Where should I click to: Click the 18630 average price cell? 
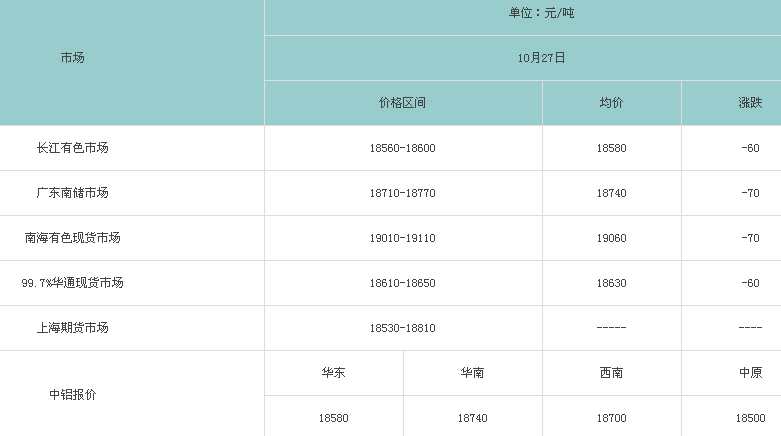tap(611, 283)
